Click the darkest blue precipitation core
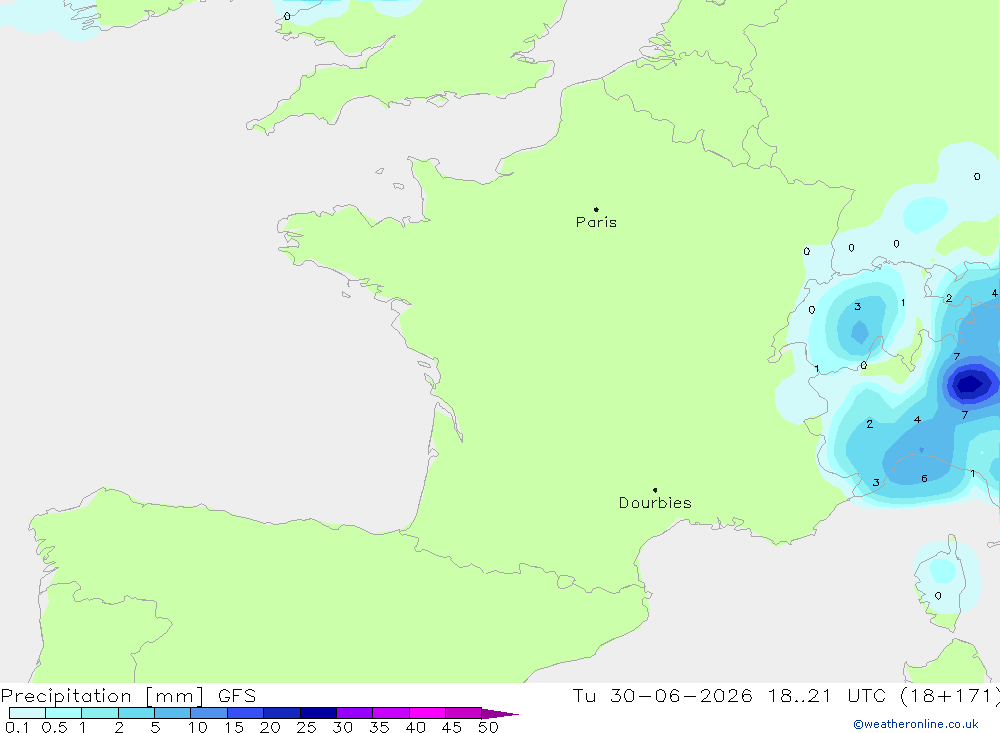1000x733 pixels. point(970,384)
